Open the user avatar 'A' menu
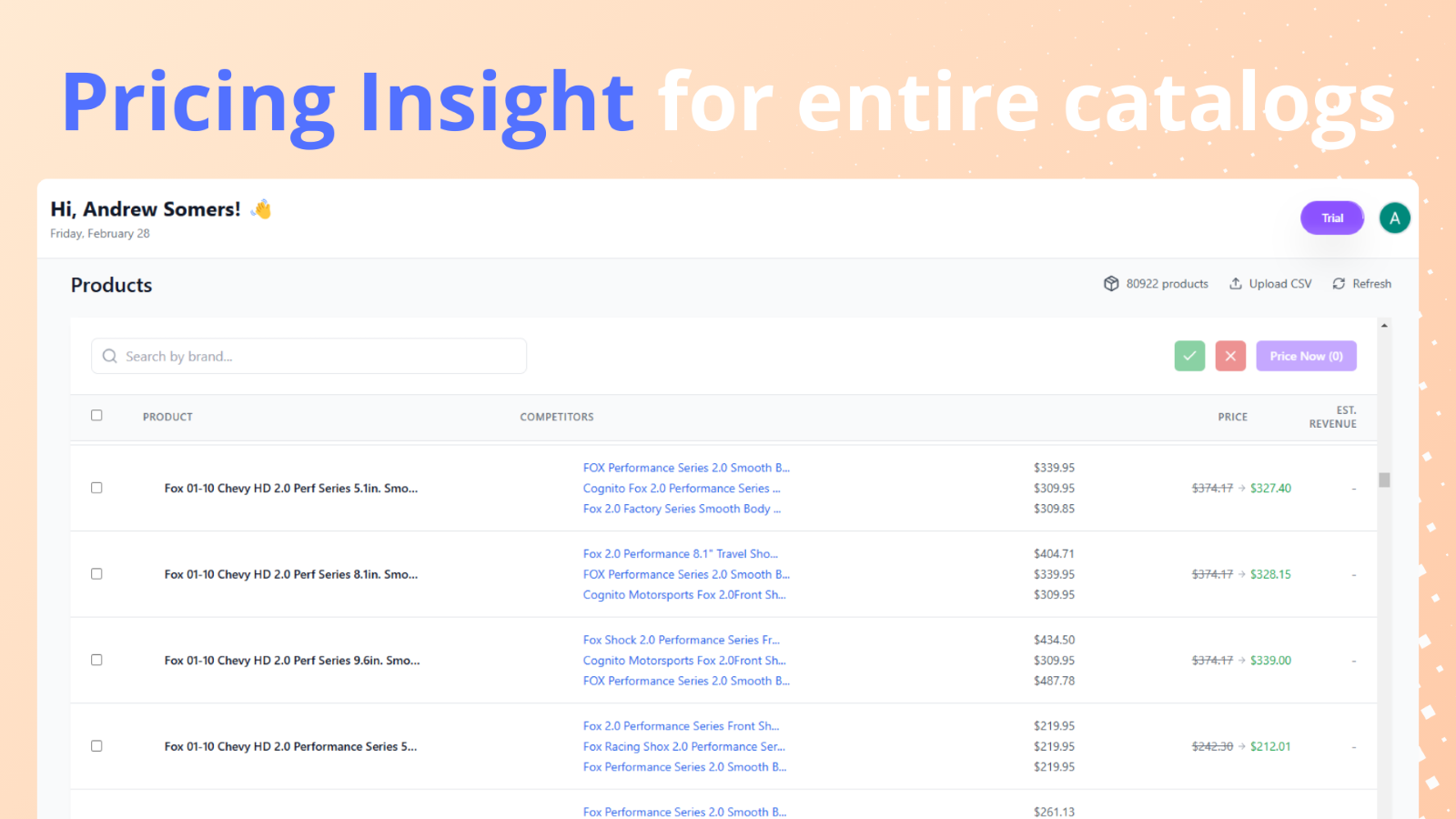The height and width of the screenshot is (819, 1456). pyautogui.click(x=1395, y=218)
